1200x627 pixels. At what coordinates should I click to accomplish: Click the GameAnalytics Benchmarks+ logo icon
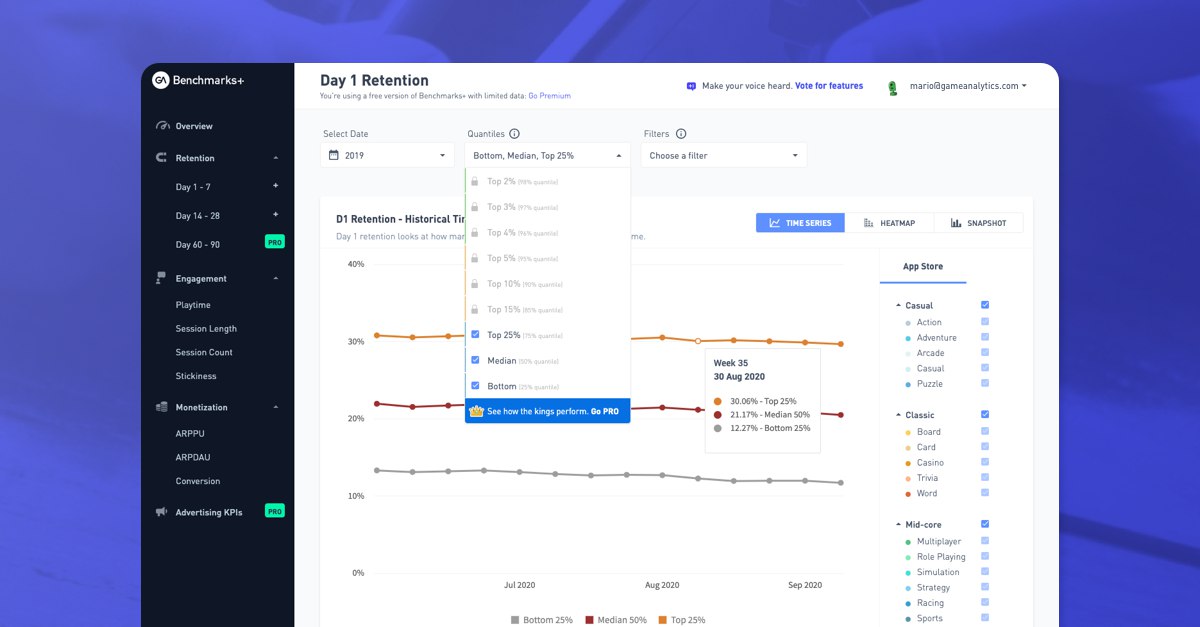160,80
